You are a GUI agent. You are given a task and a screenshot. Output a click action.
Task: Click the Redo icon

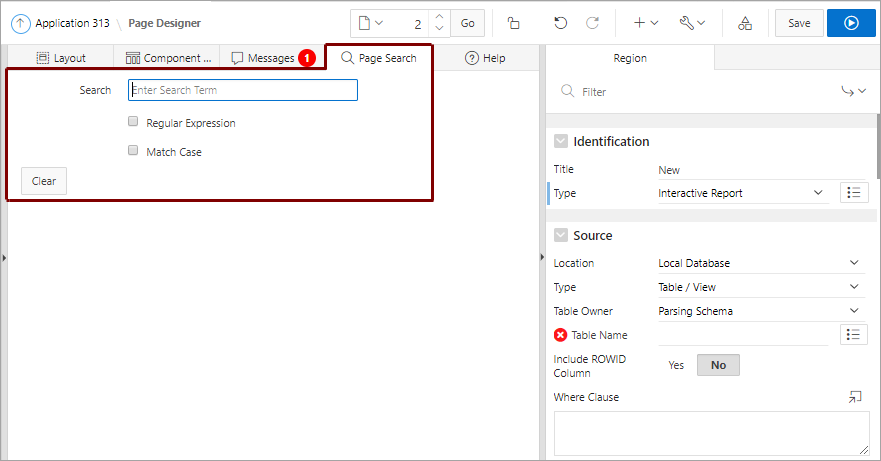[592, 23]
